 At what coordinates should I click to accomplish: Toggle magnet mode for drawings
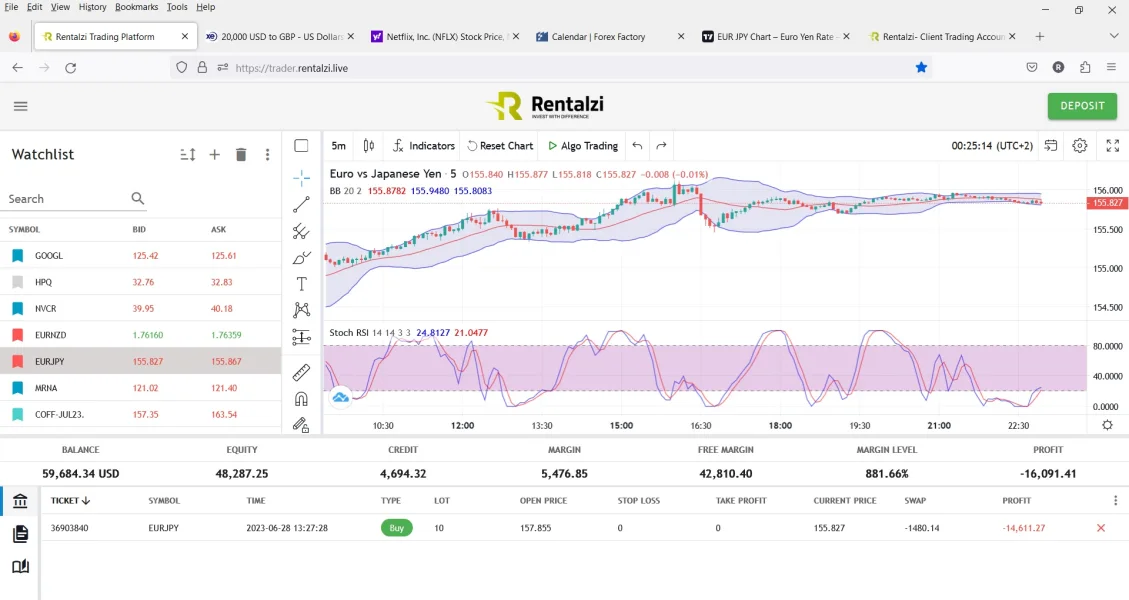(x=301, y=399)
